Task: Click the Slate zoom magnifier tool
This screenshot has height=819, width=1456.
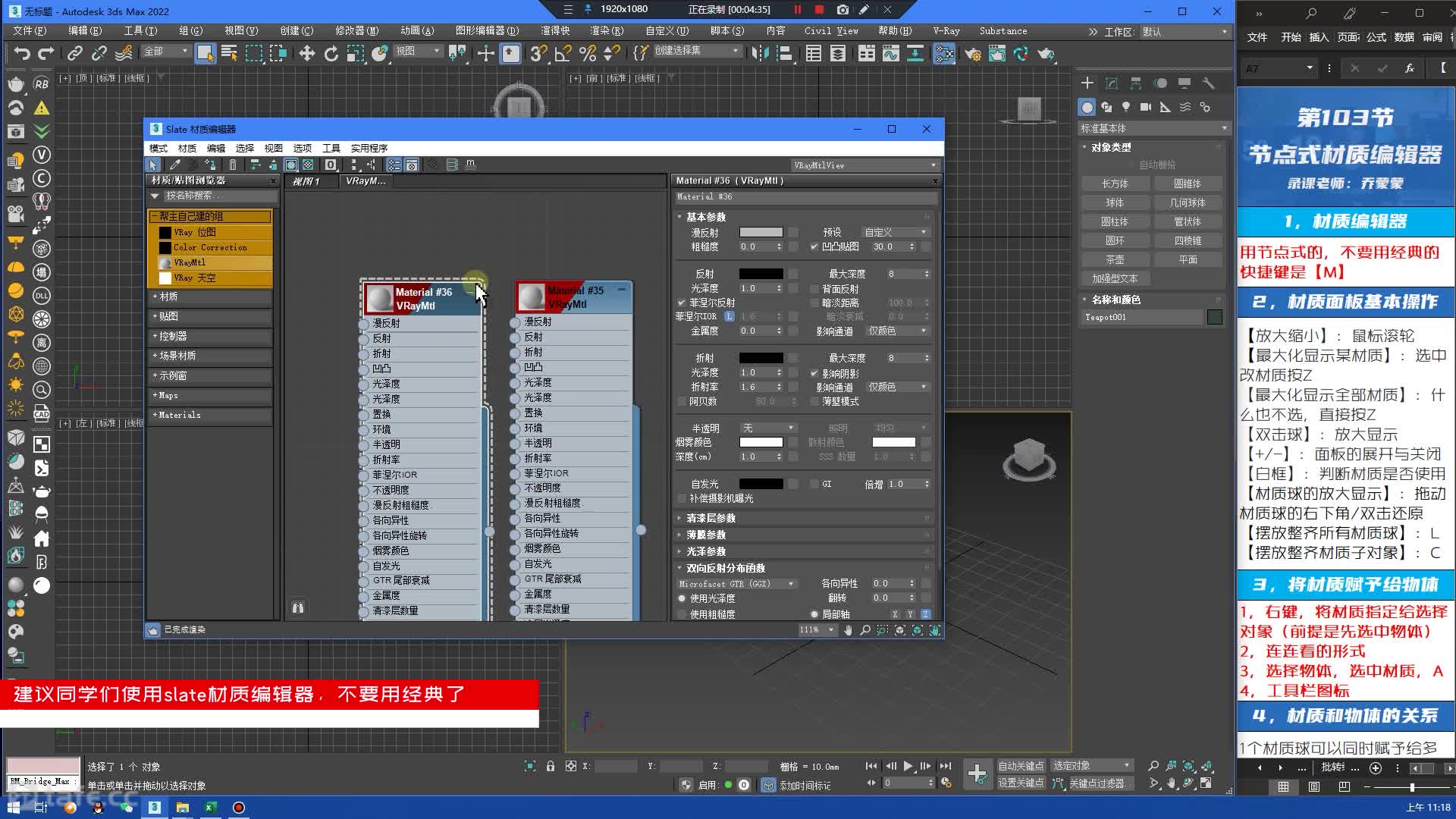Action: pyautogui.click(x=865, y=630)
